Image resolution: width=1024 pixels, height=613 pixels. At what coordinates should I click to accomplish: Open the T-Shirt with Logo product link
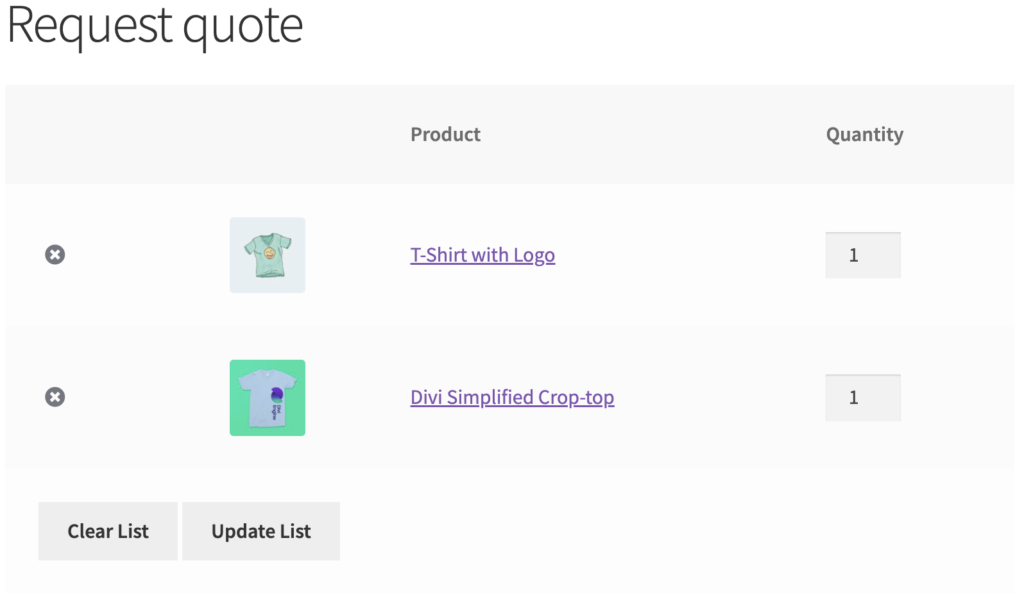(x=483, y=255)
